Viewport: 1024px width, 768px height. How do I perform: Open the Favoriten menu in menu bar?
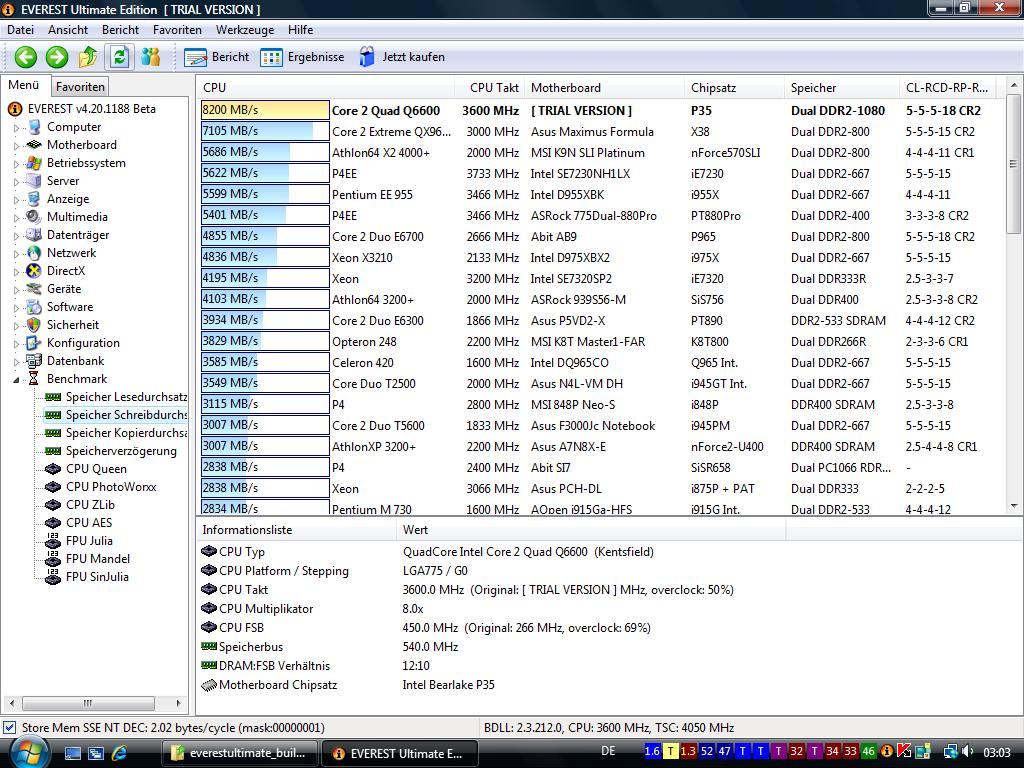point(177,30)
